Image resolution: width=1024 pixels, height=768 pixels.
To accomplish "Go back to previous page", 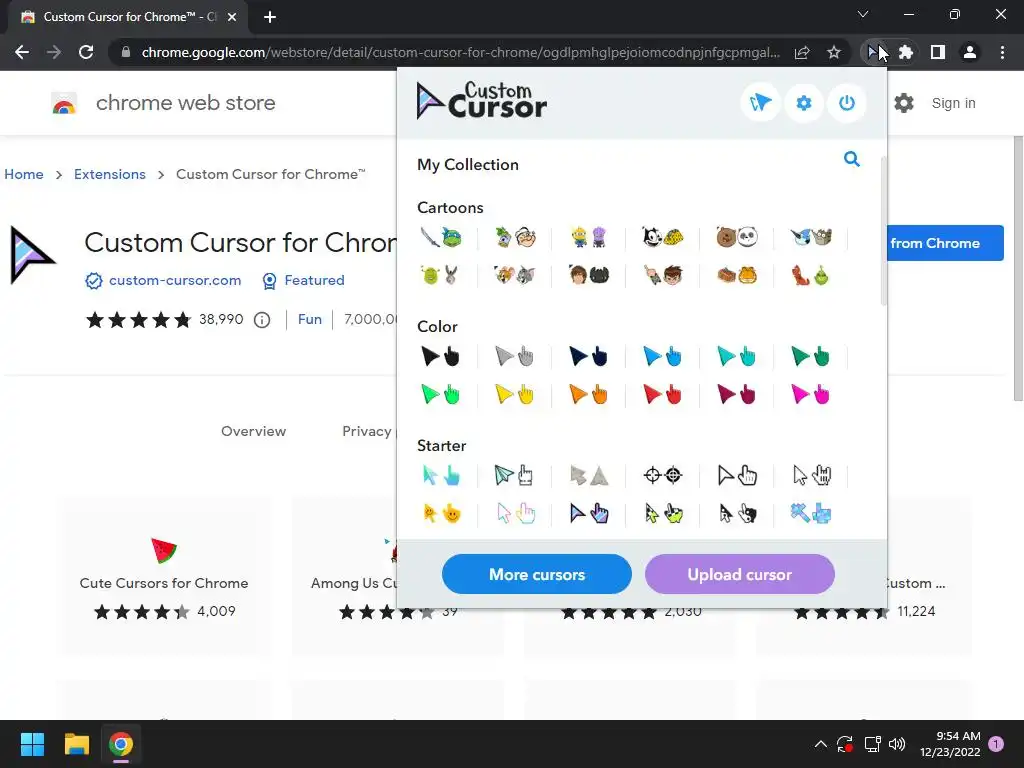I will pyautogui.click(x=22, y=52).
